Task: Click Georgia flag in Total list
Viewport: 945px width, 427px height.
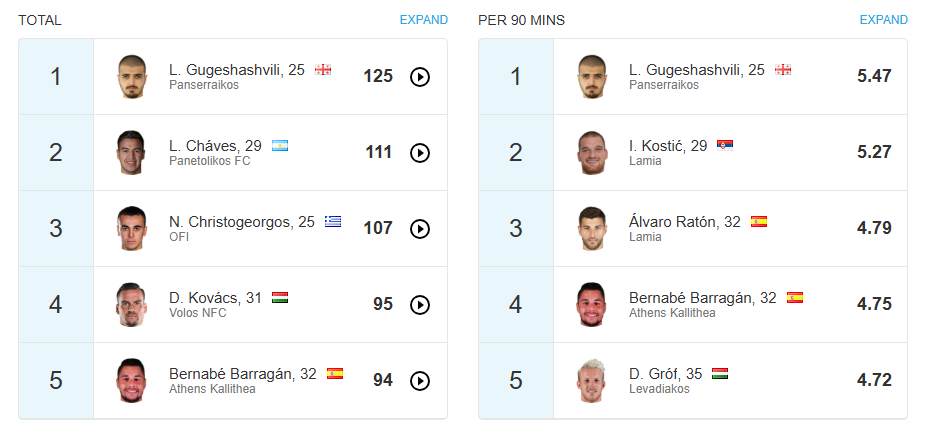Action: (x=323, y=70)
